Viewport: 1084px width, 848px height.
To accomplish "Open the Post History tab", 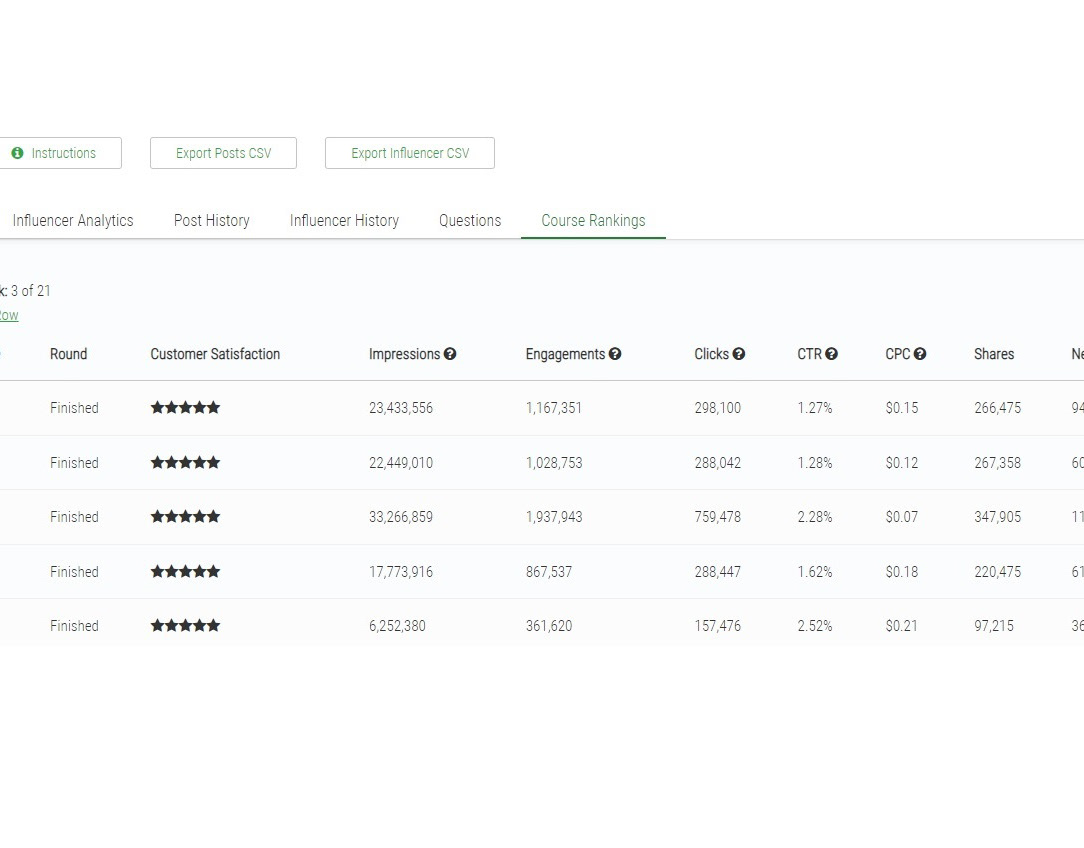I will click(x=212, y=221).
